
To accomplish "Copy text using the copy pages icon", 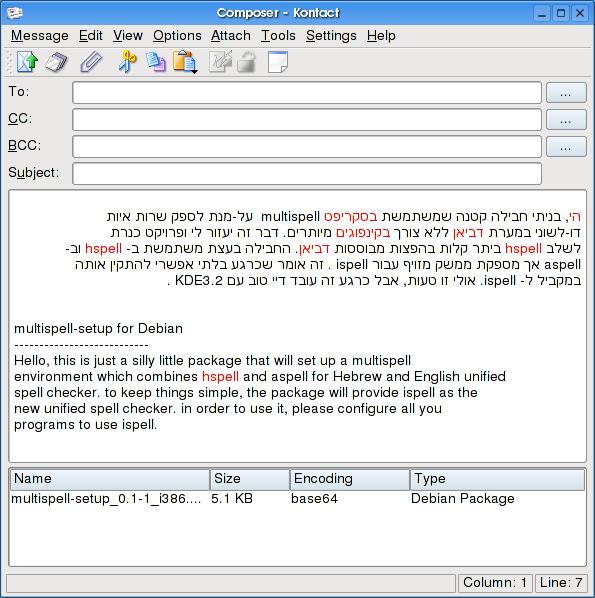I will (x=156, y=62).
